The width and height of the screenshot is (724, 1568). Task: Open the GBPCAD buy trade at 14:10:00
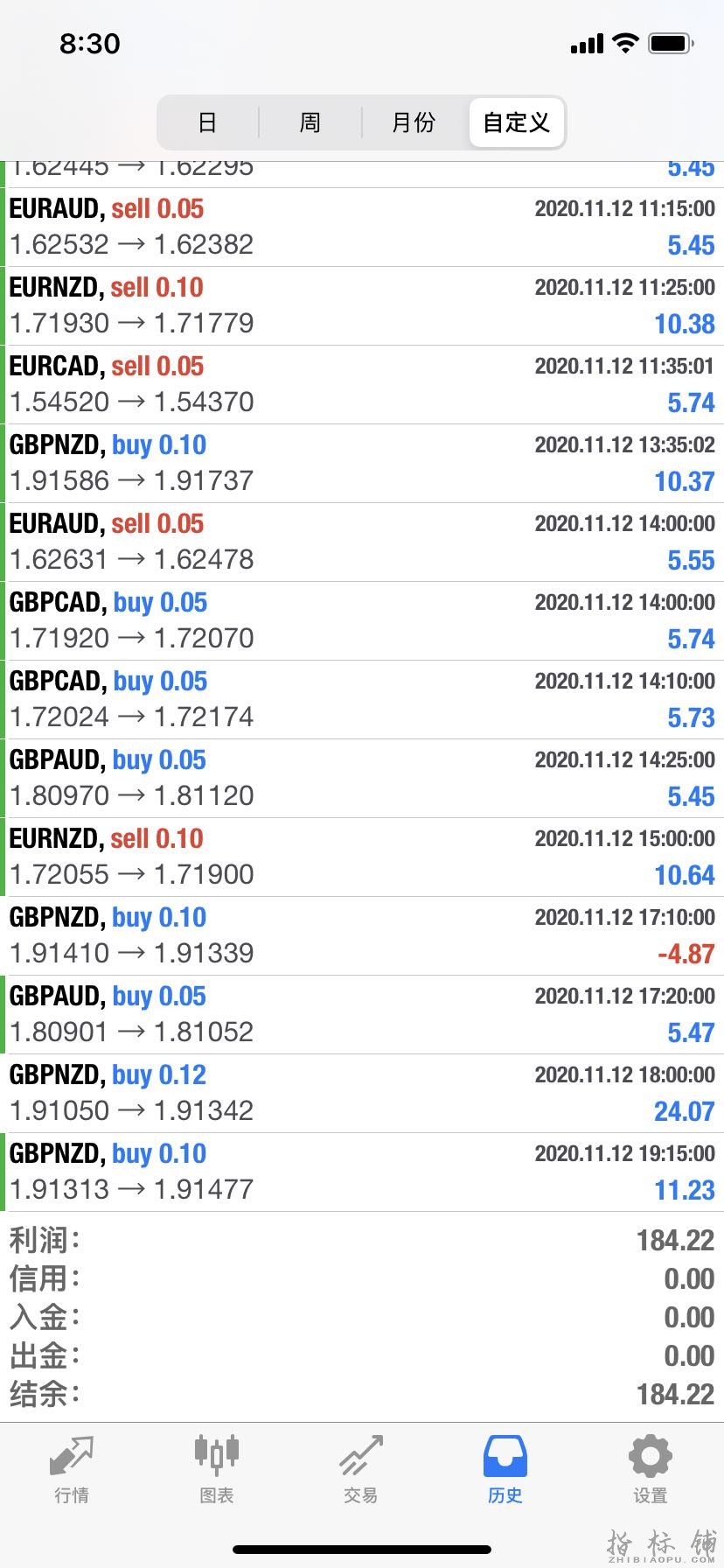[362, 700]
